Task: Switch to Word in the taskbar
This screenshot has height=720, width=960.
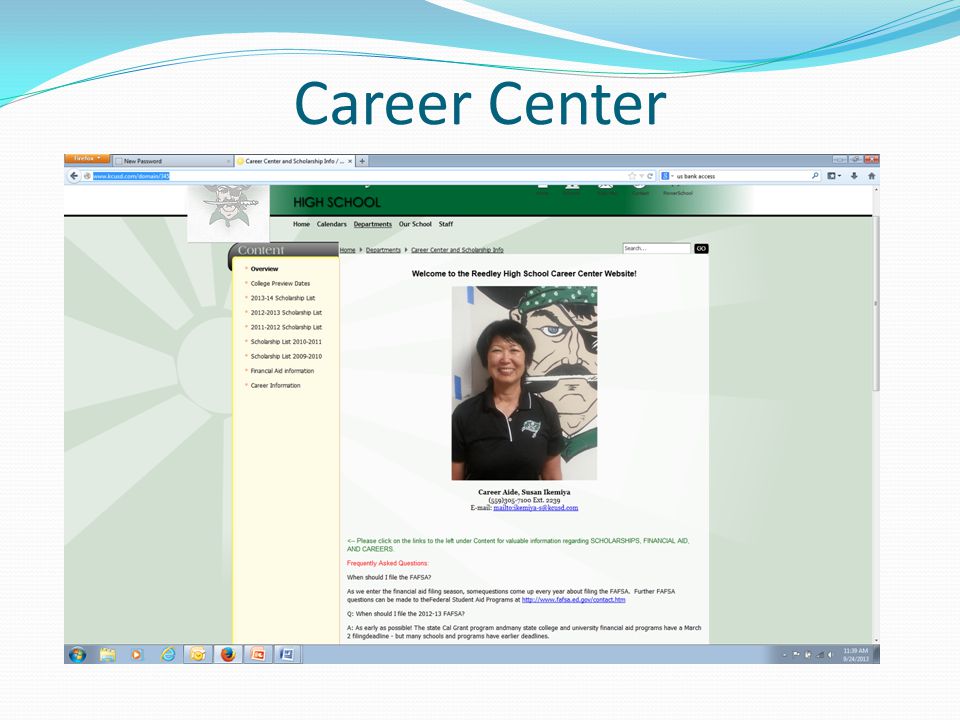Action: point(287,654)
